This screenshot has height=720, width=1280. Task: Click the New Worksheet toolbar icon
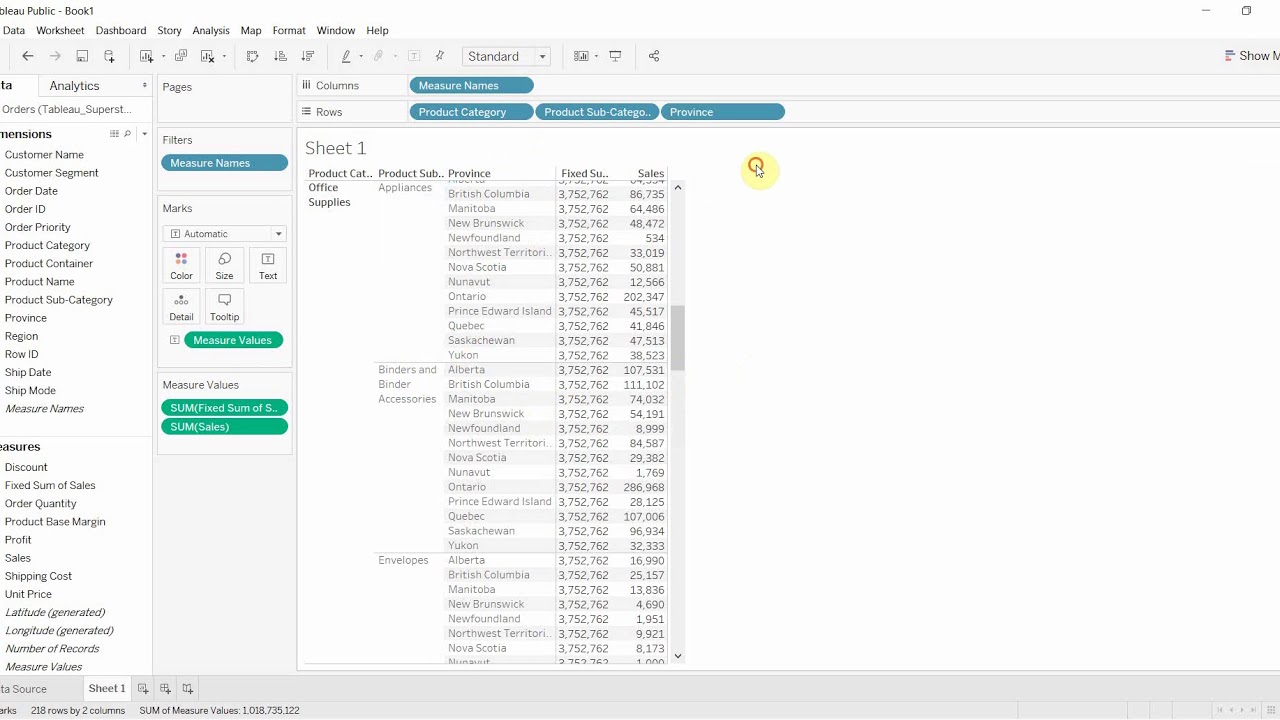click(x=146, y=56)
